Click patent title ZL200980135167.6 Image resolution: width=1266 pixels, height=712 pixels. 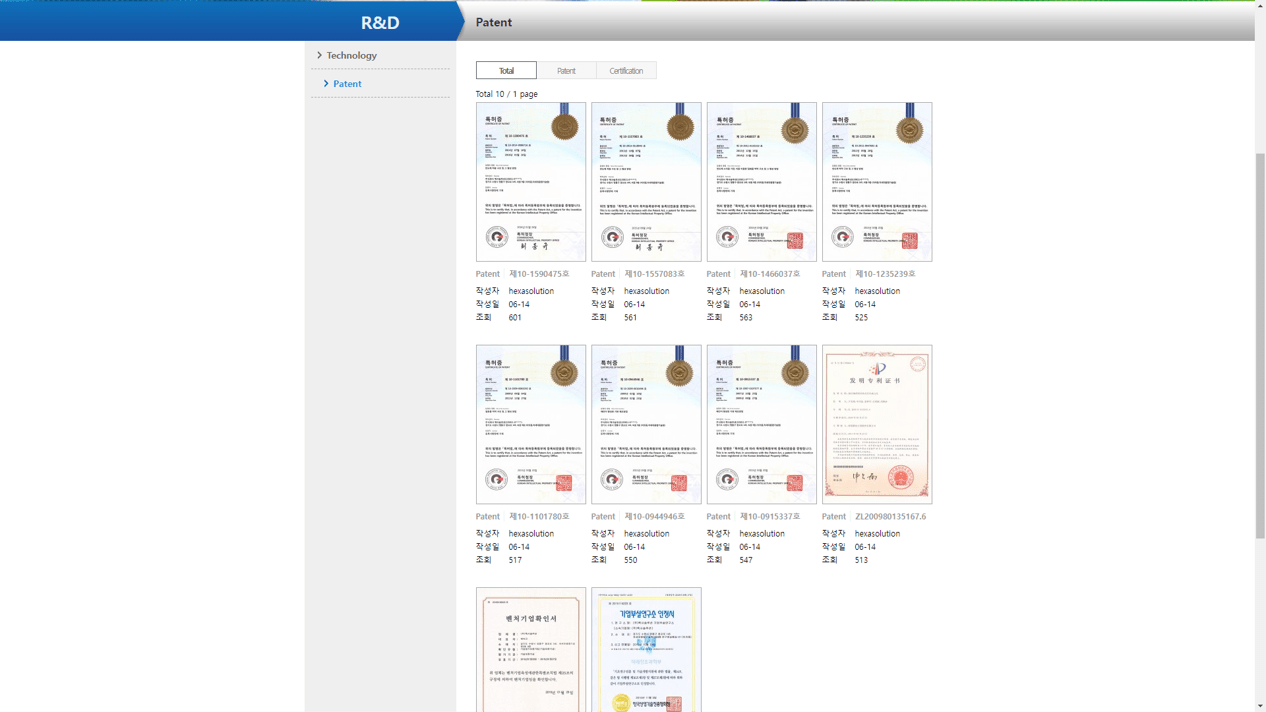pyautogui.click(x=891, y=517)
